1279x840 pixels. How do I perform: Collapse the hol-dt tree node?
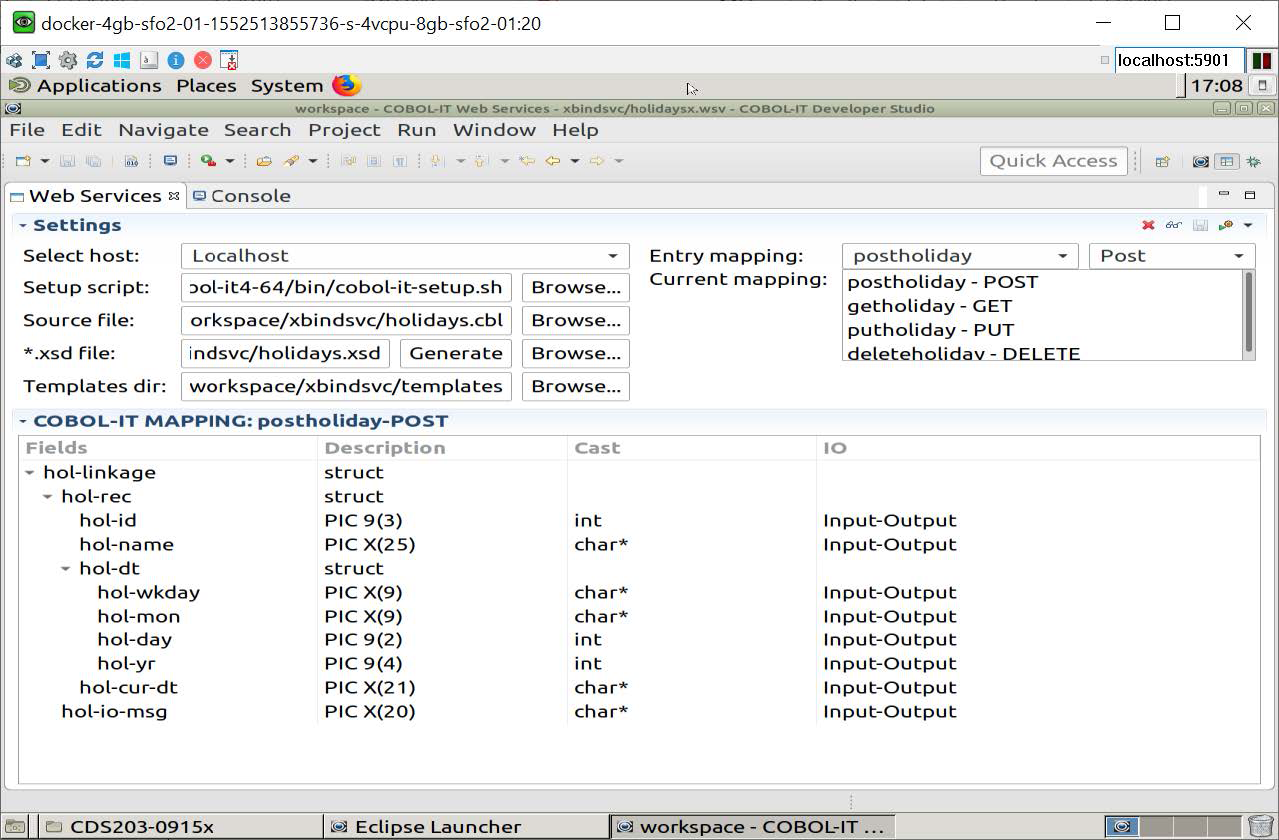click(x=66, y=568)
